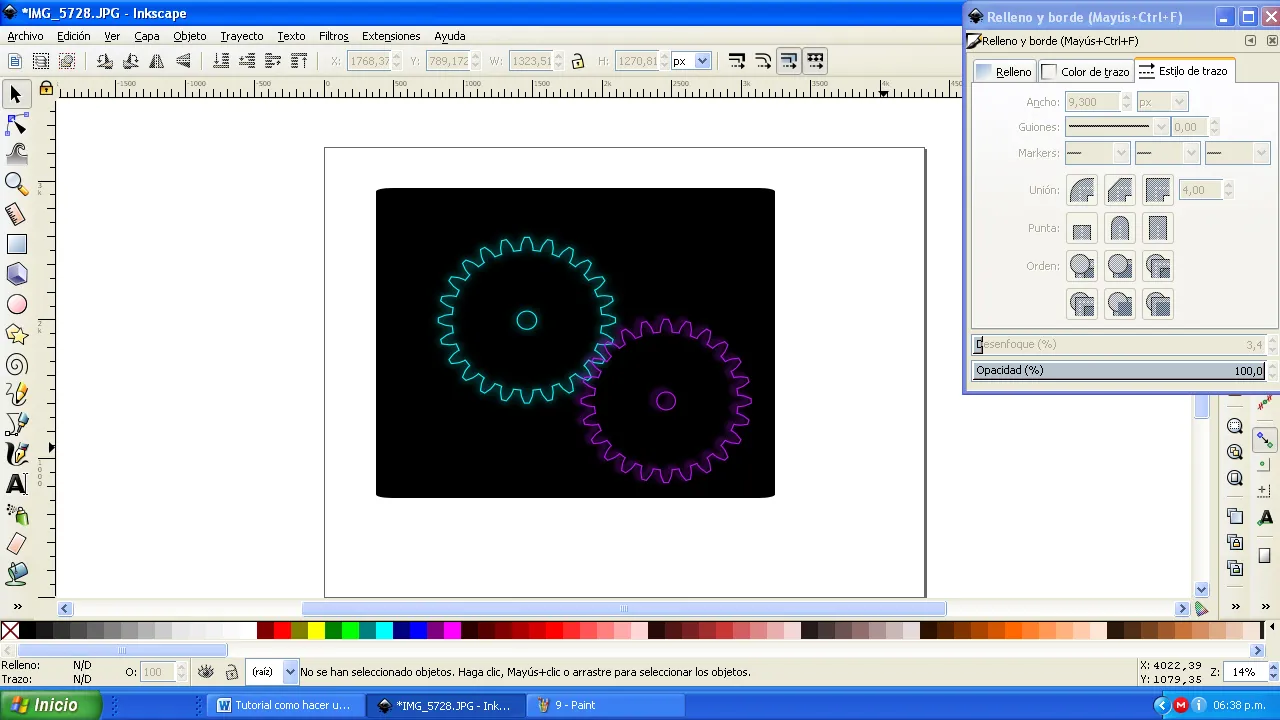Click the no-color X swatch
The width and height of the screenshot is (1280, 720).
[10, 630]
